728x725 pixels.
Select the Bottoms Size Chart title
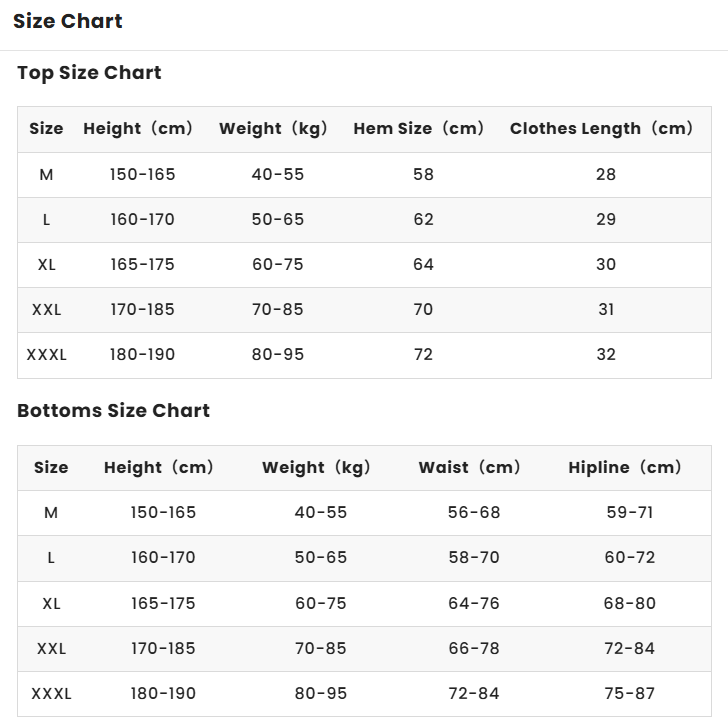tap(113, 410)
